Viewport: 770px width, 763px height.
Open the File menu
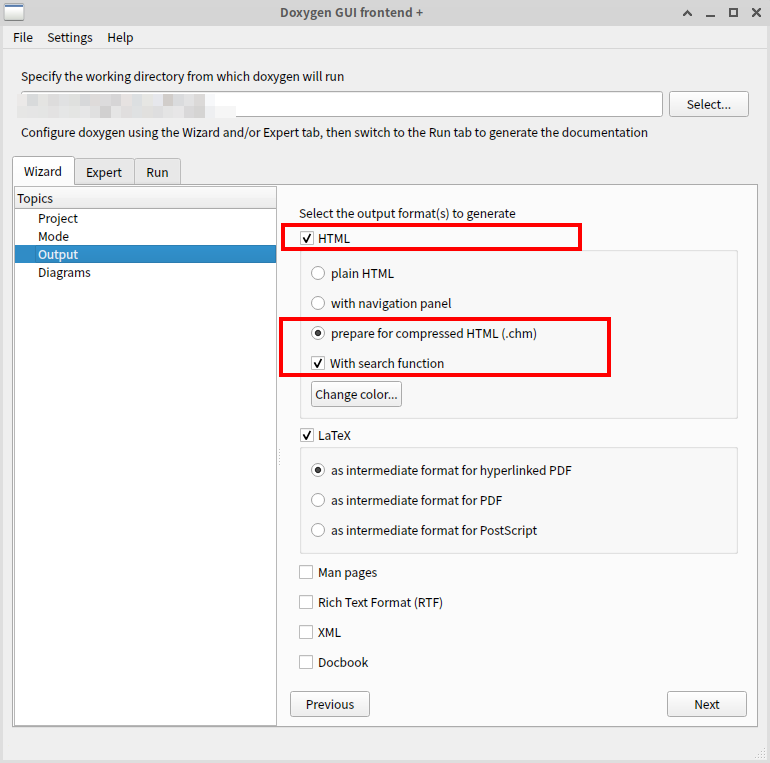[x=23, y=37]
